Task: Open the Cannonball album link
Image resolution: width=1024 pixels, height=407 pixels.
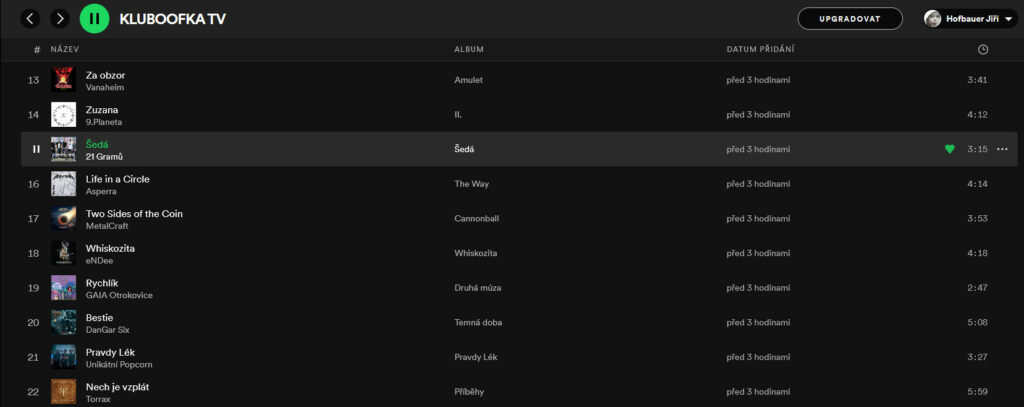Action: pos(476,218)
